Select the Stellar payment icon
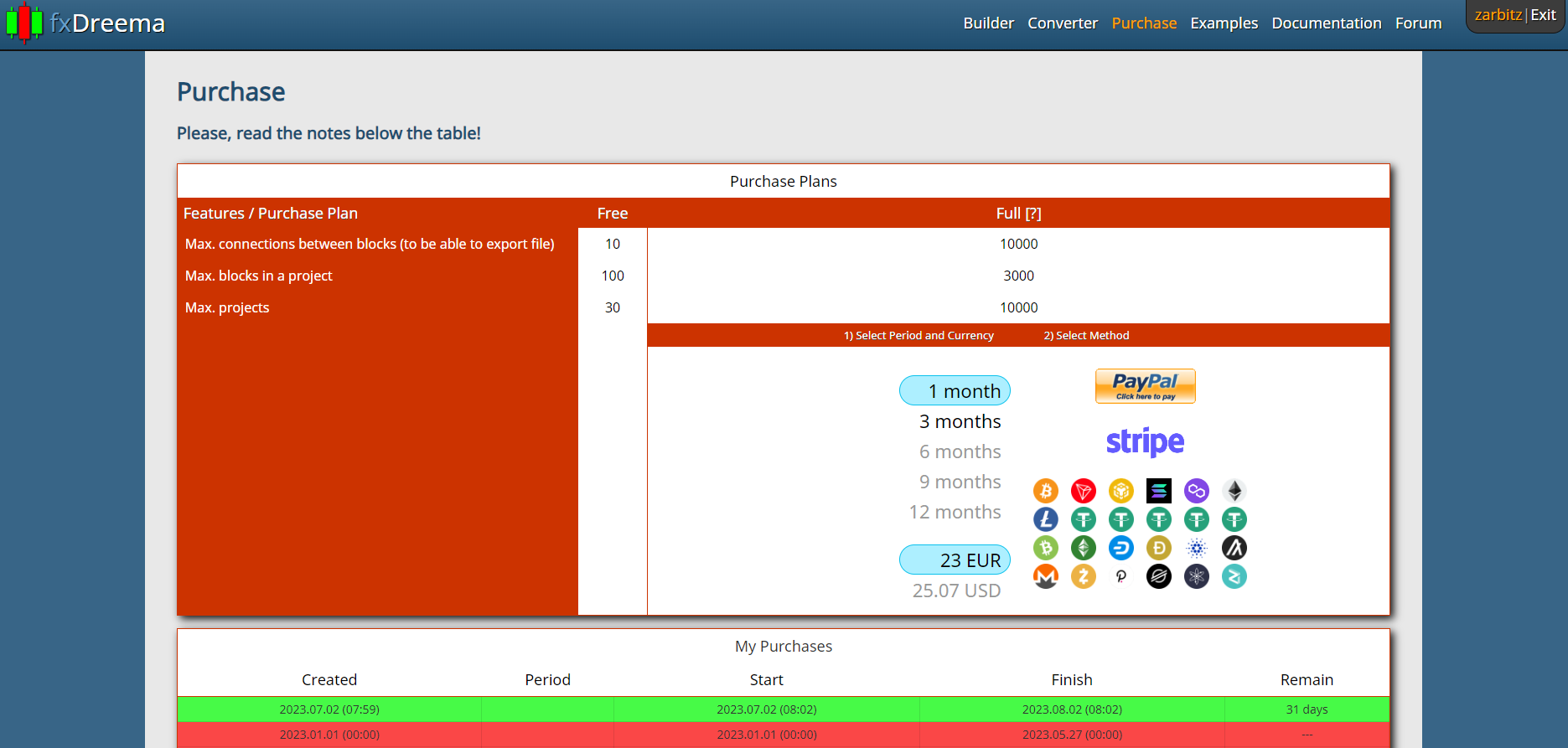The width and height of the screenshot is (1568, 748). (1159, 576)
